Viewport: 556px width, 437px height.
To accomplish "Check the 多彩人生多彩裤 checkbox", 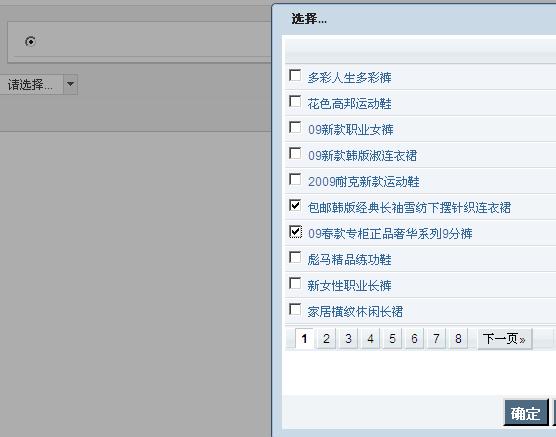I will point(295,75).
